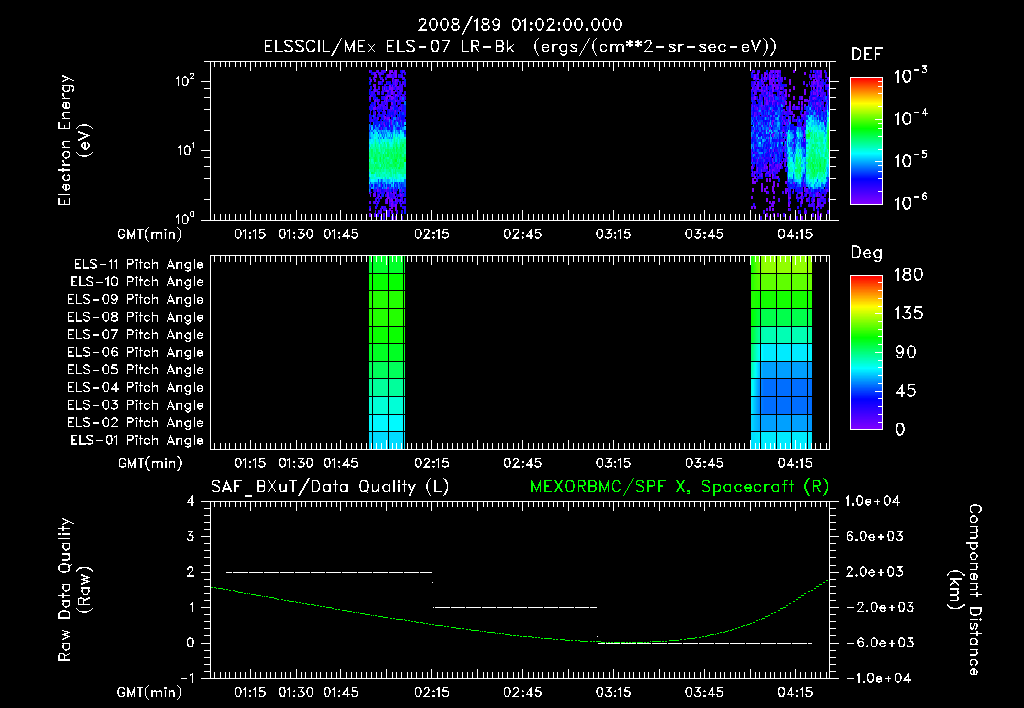Select the Raw Data Quality (Raw) axis label
Image resolution: width=1024 pixels, height=708 pixels.
tap(74, 590)
